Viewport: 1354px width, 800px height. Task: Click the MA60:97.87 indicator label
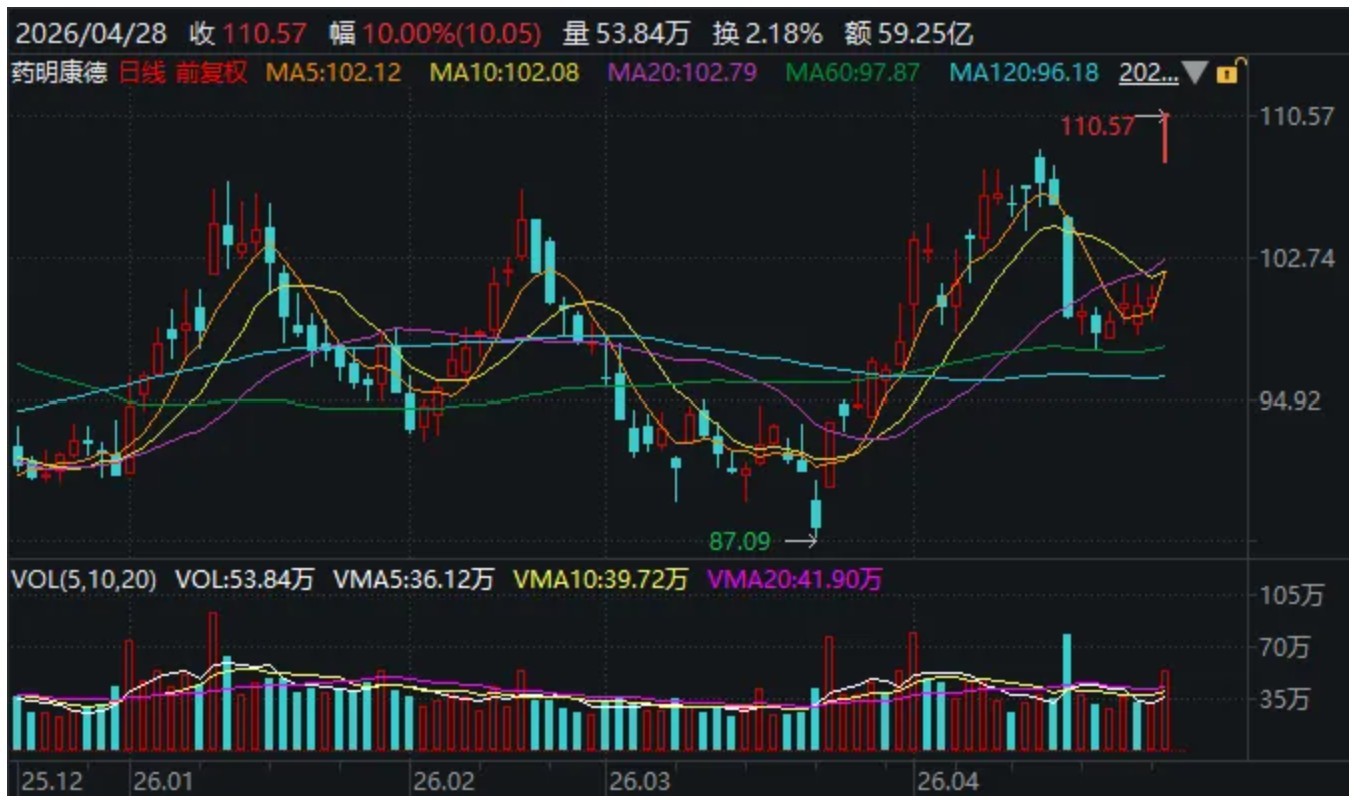(x=852, y=72)
